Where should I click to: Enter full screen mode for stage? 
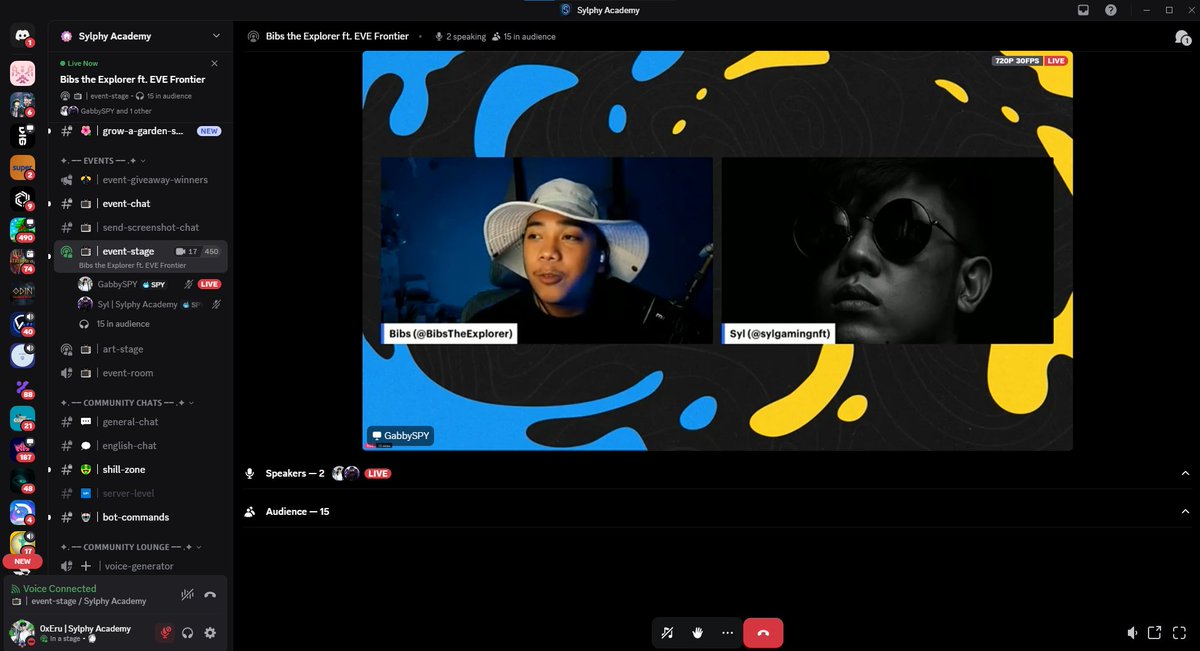(1178, 633)
